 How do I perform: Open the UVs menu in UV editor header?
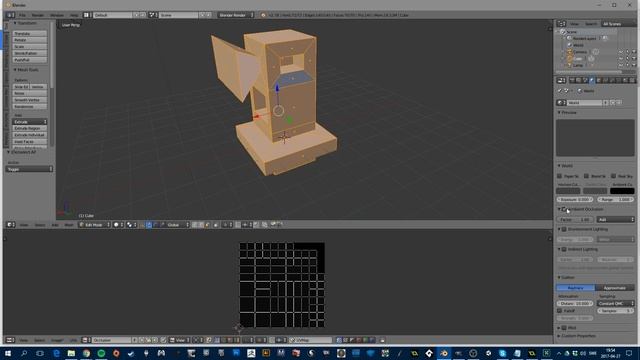tap(73, 340)
